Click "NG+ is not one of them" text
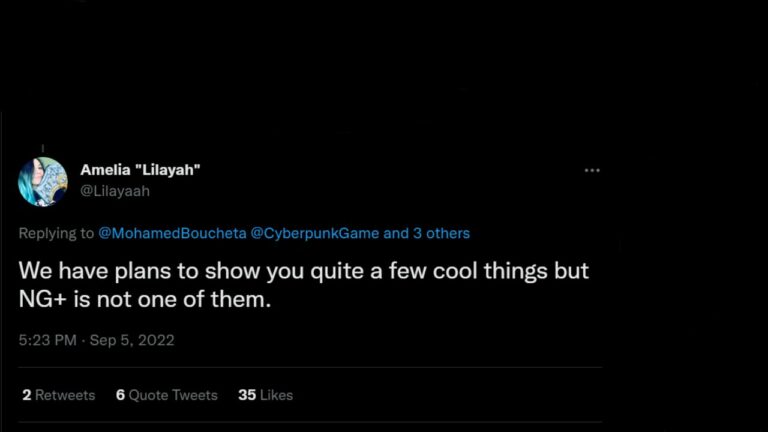Screen dimensions: 768x432 point(145,299)
